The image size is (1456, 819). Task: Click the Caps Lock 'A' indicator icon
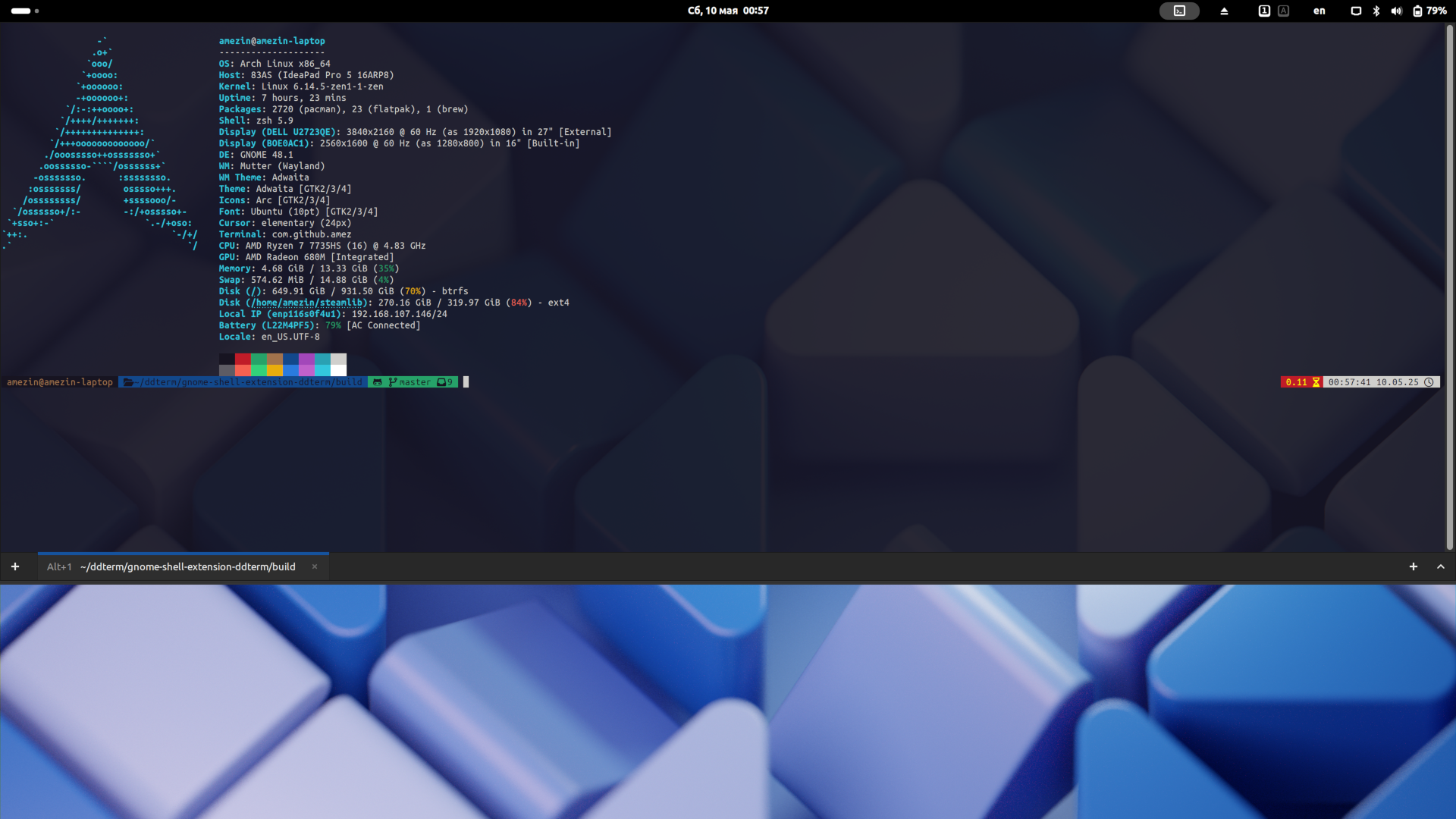point(1283,11)
